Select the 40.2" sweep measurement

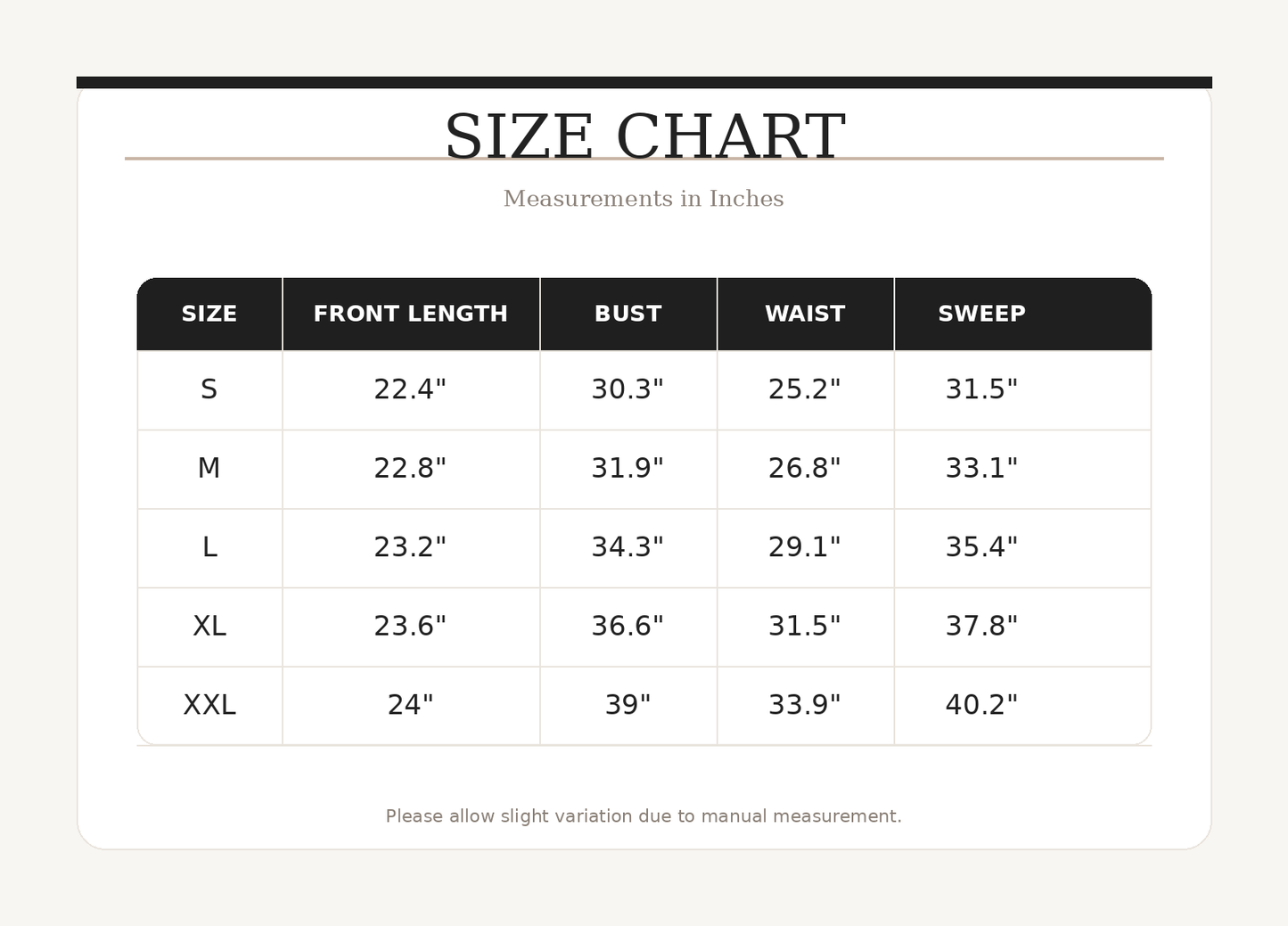click(981, 705)
